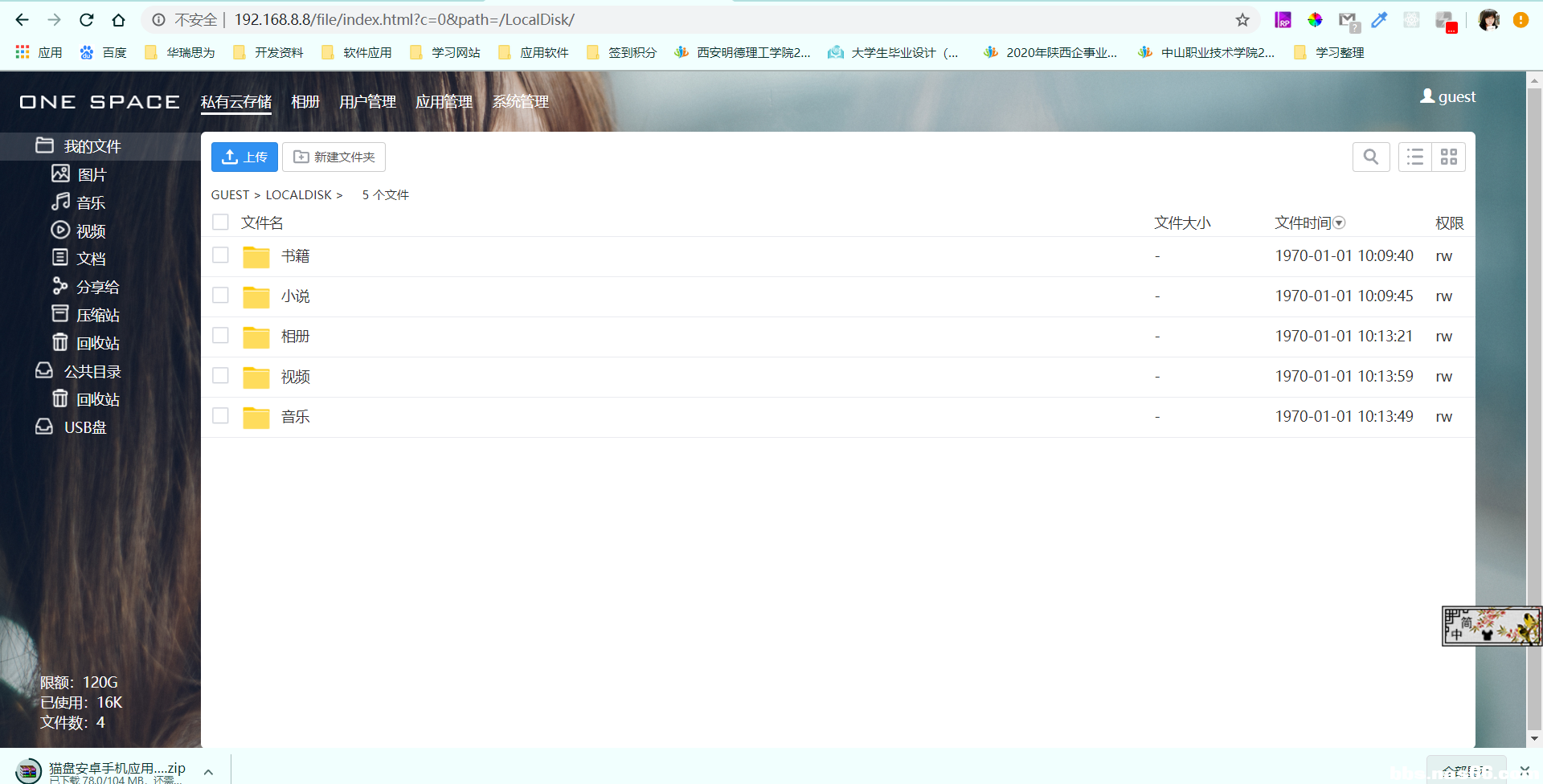Viewport: 1543px width, 784px height.
Task: Tick the select-all checkbox beside 文件名
Action: point(220,222)
